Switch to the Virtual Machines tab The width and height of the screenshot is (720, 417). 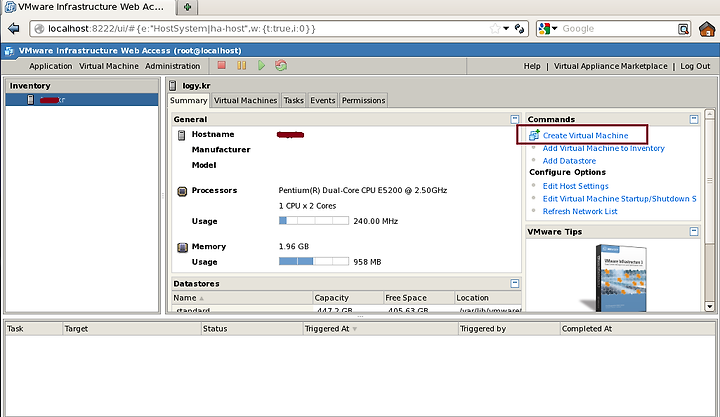pos(245,100)
